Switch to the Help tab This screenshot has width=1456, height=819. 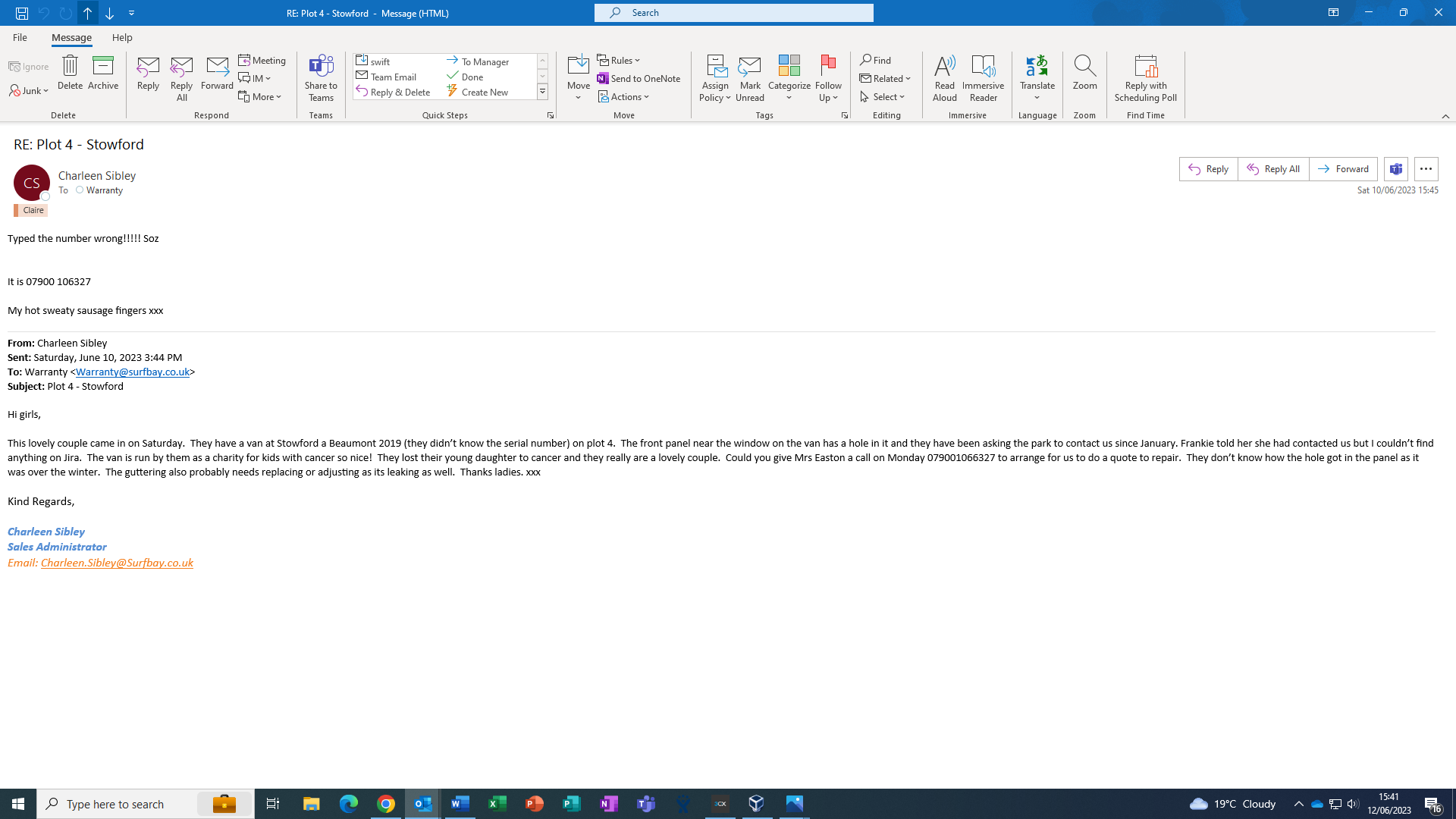click(122, 37)
